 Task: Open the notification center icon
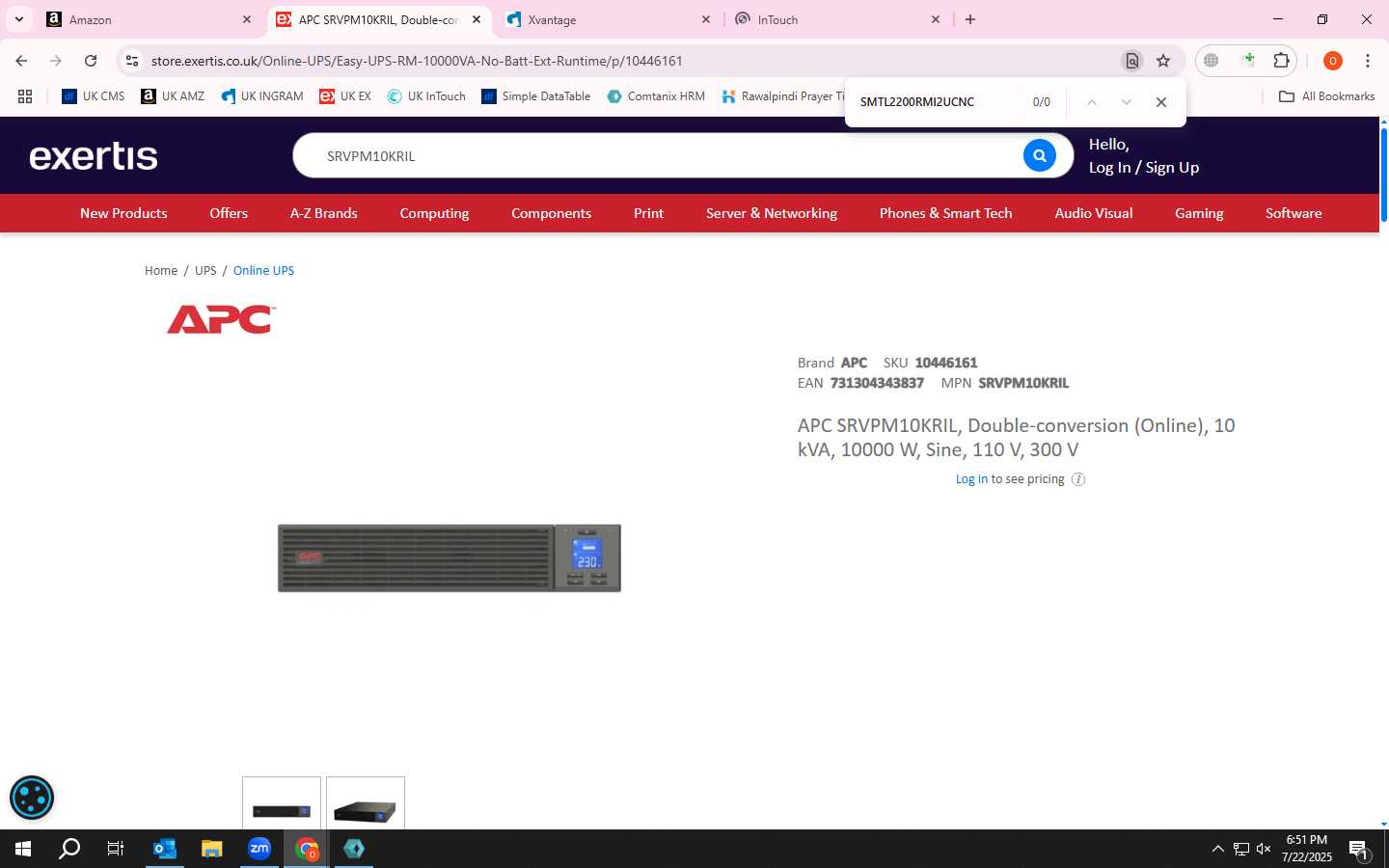pyautogui.click(x=1358, y=850)
